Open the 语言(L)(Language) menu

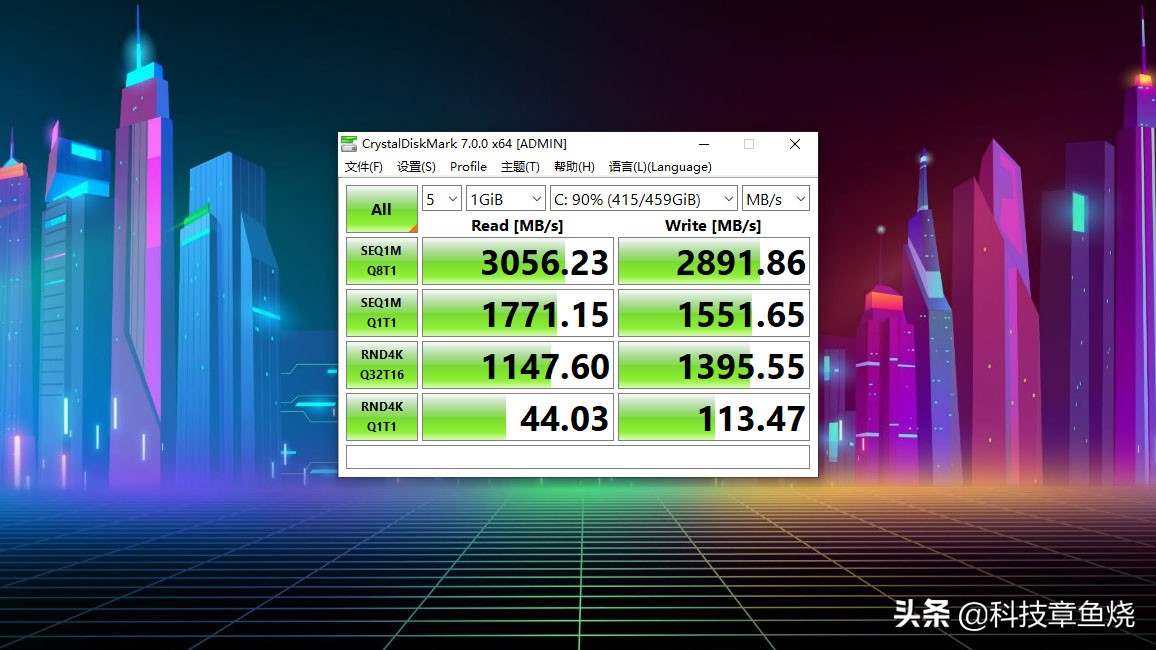tap(660, 167)
